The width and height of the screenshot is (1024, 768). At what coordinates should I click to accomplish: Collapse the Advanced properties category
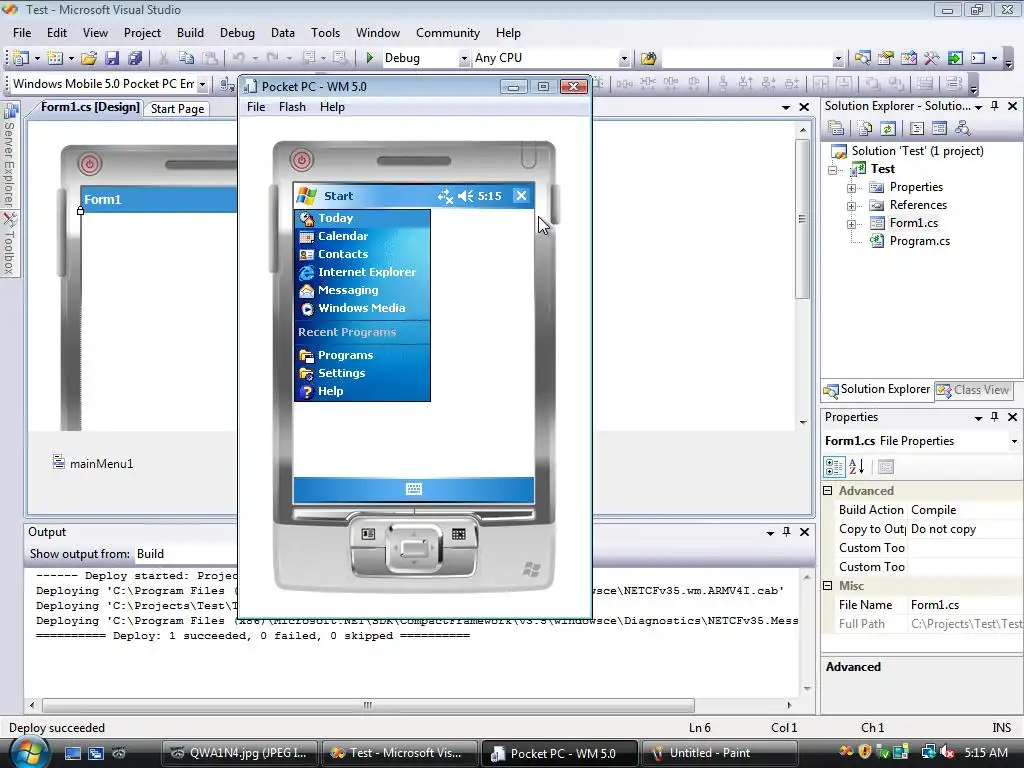tap(828, 490)
